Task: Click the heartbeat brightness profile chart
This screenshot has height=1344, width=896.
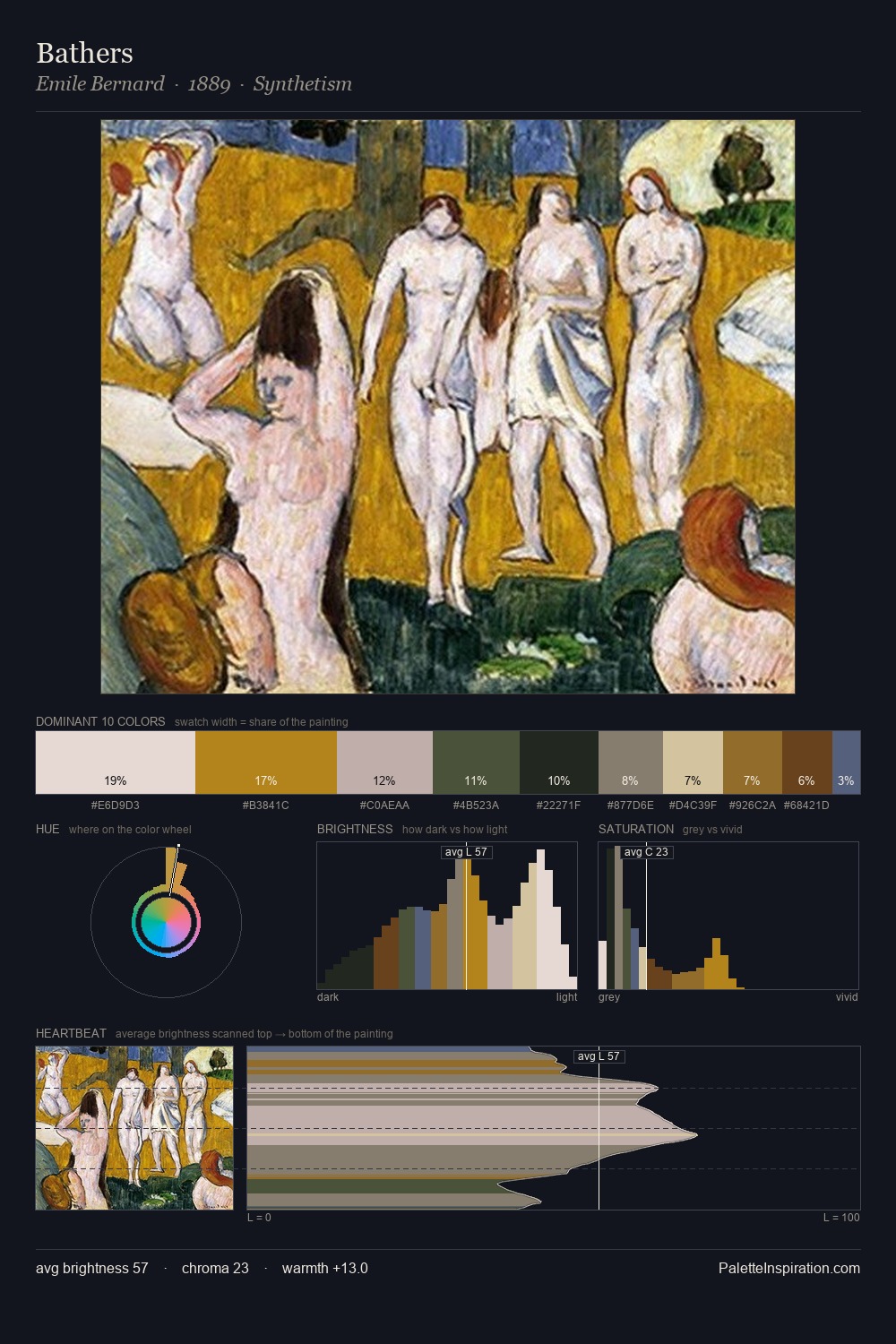Action: pos(554,1128)
